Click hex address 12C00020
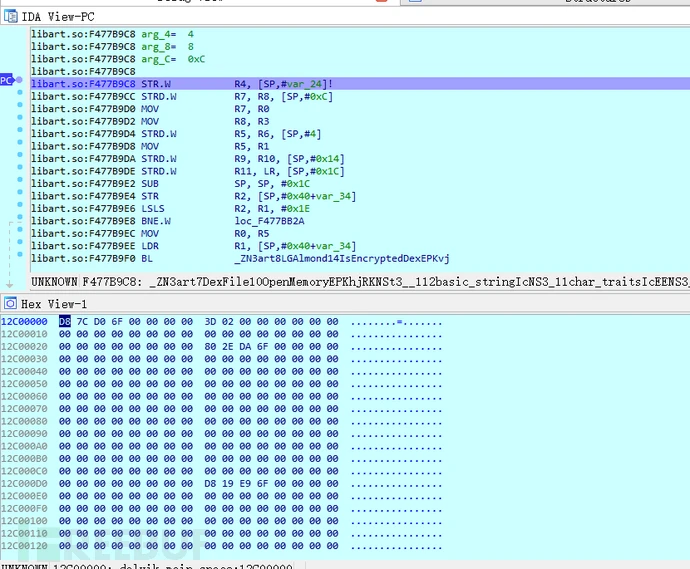This screenshot has height=569, width=690. click(24, 347)
